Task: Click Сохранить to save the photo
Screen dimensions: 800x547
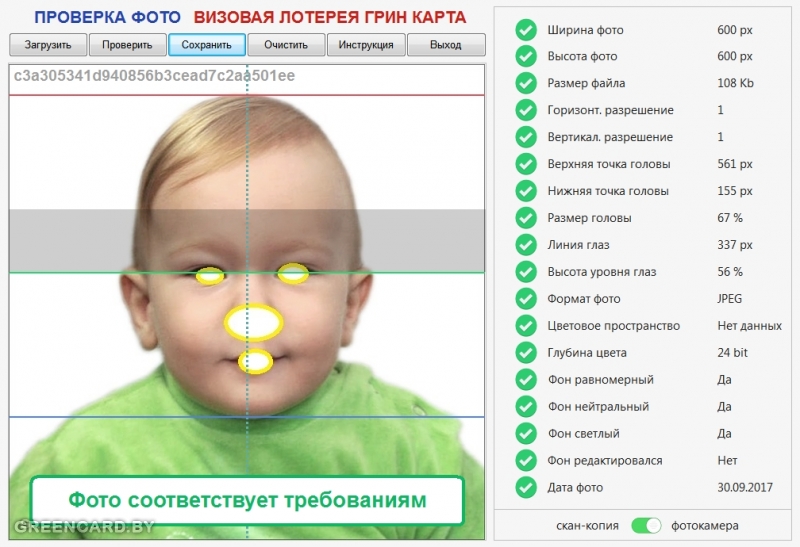Action: pyautogui.click(x=207, y=45)
